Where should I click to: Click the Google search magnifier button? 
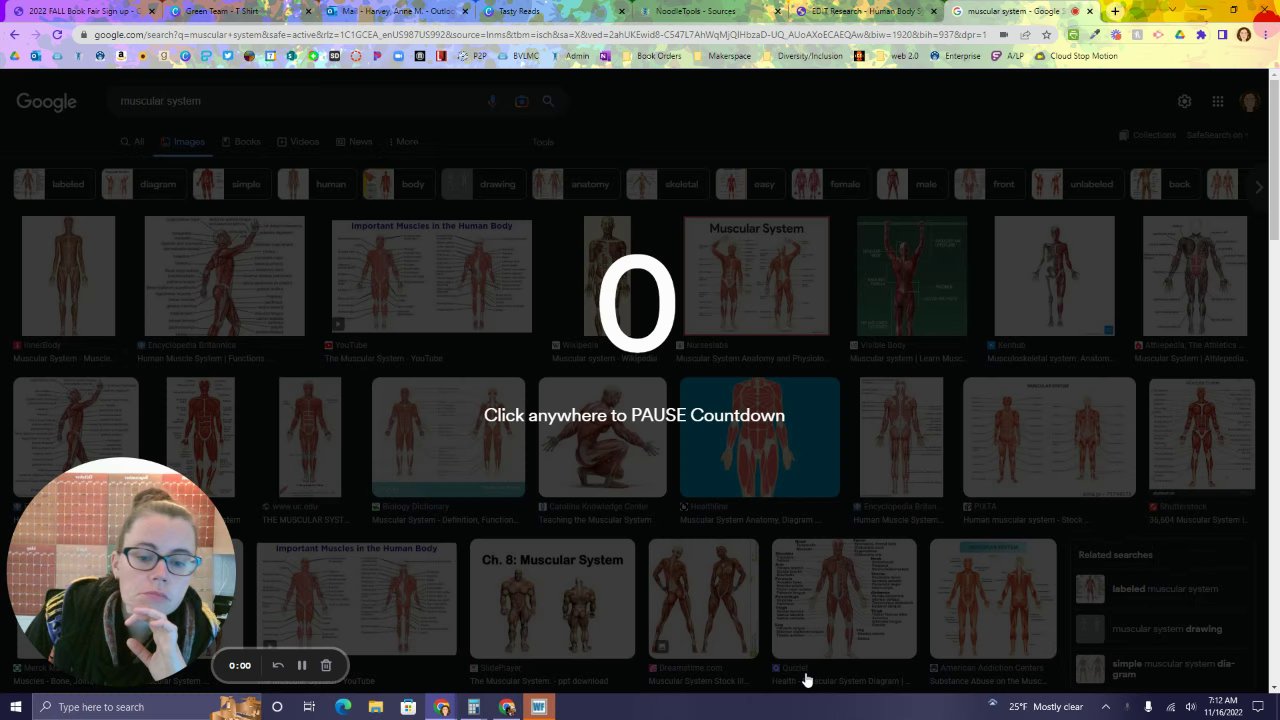point(548,101)
